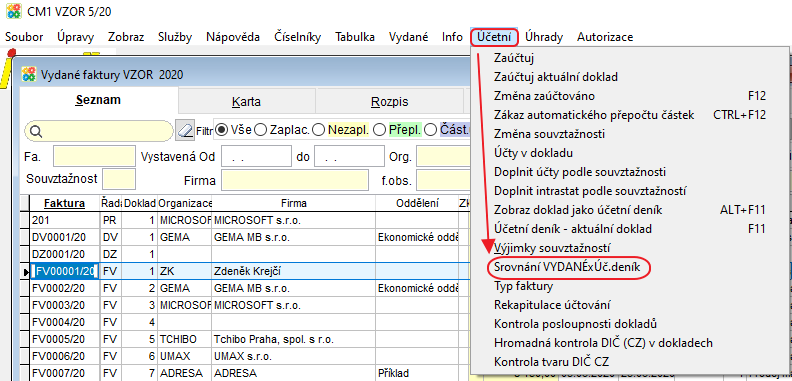Click the Vystavená Od date field
The height and width of the screenshot is (381, 792).
click(x=256, y=156)
